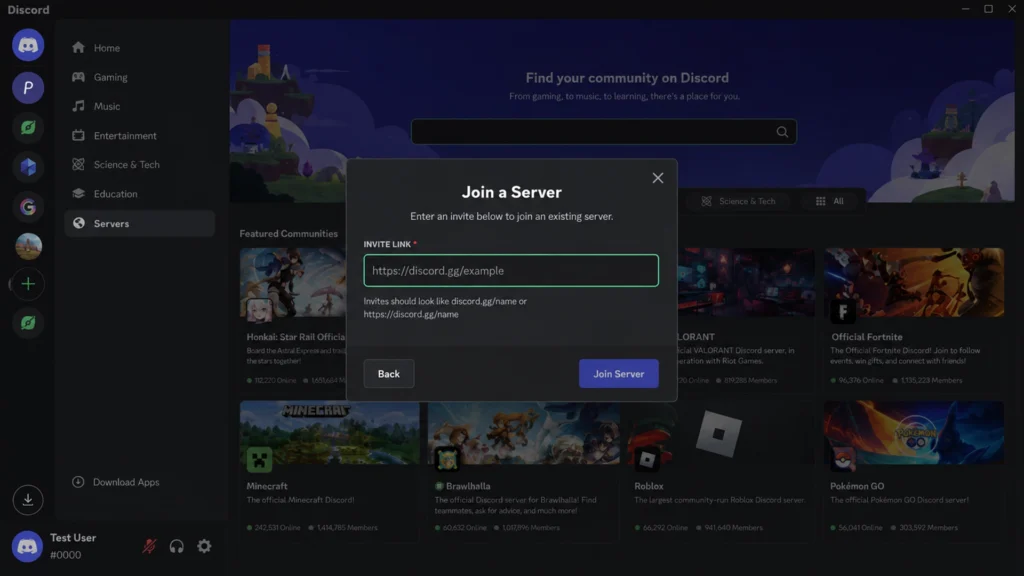Screen dimensions: 1024x576
Task: Open User Settings gear icon
Action: point(204,546)
